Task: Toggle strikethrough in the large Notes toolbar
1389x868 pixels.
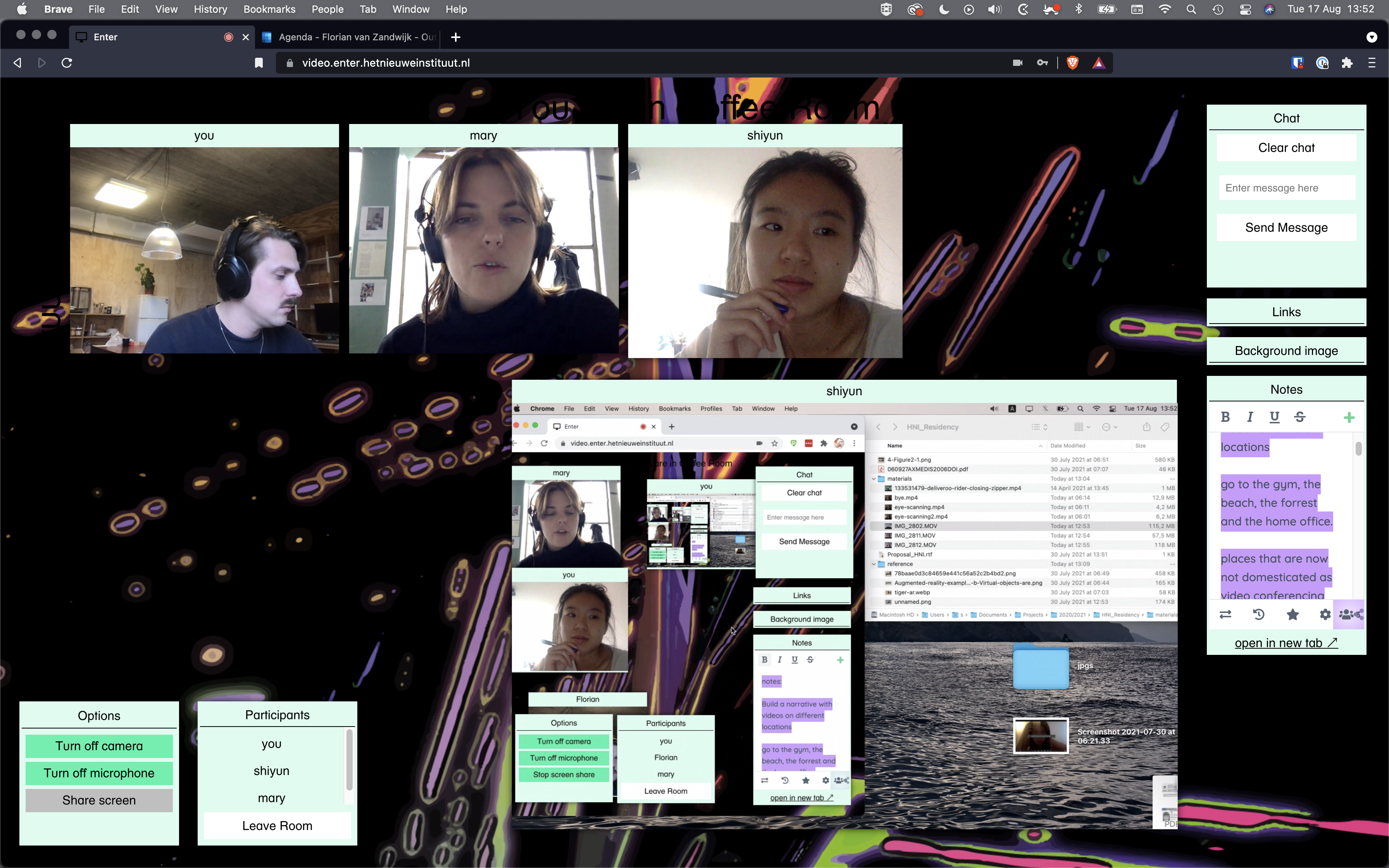Action: [1299, 417]
